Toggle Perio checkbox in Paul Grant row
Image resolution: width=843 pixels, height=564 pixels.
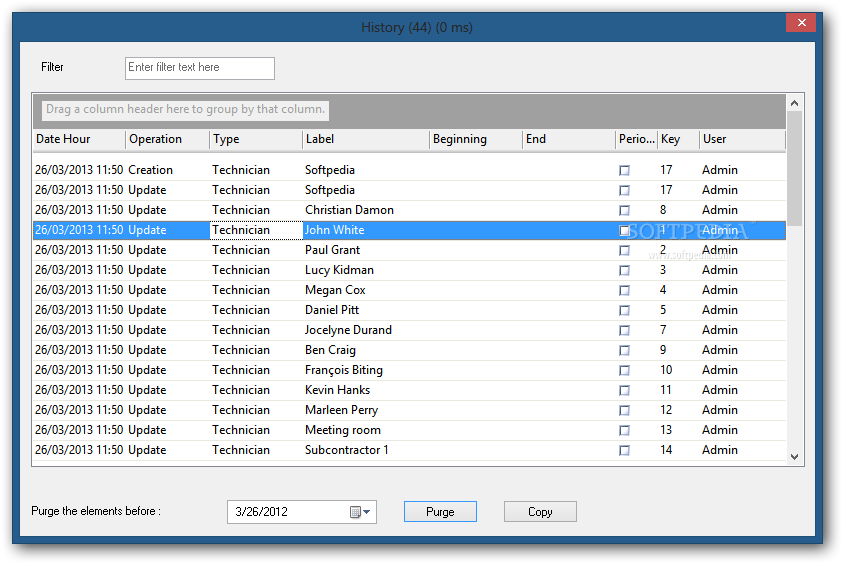point(624,251)
